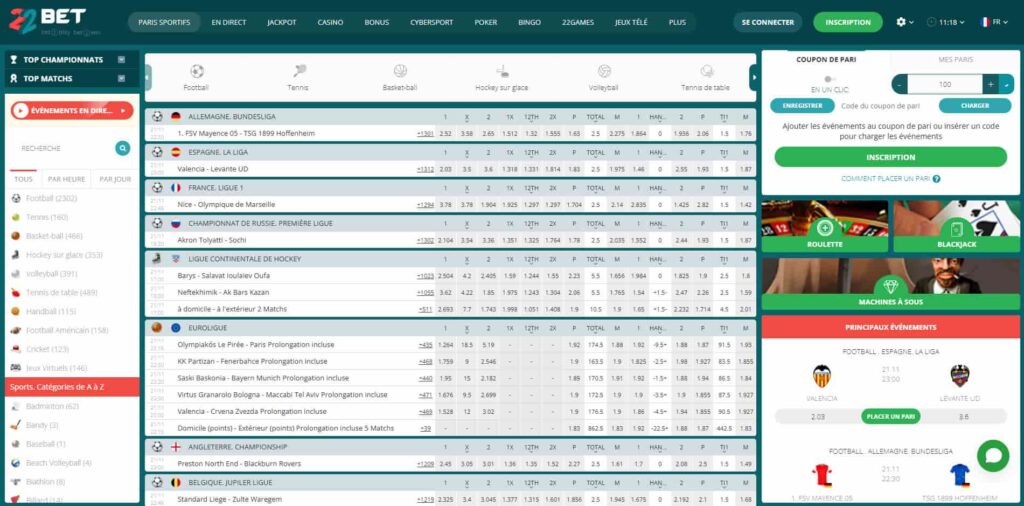Collapse the Top Championnats panel
Image resolution: width=1024 pixels, height=506 pixels.
(121, 59)
